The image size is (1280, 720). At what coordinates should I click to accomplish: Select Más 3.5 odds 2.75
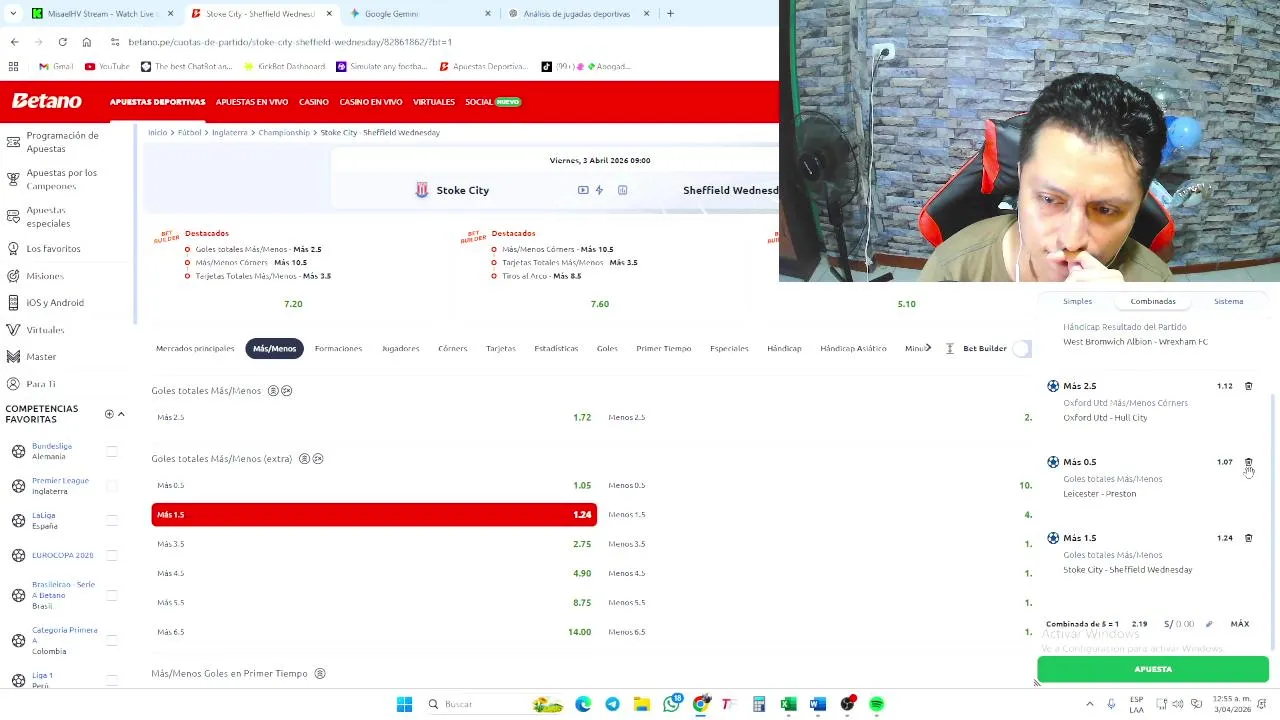point(374,544)
